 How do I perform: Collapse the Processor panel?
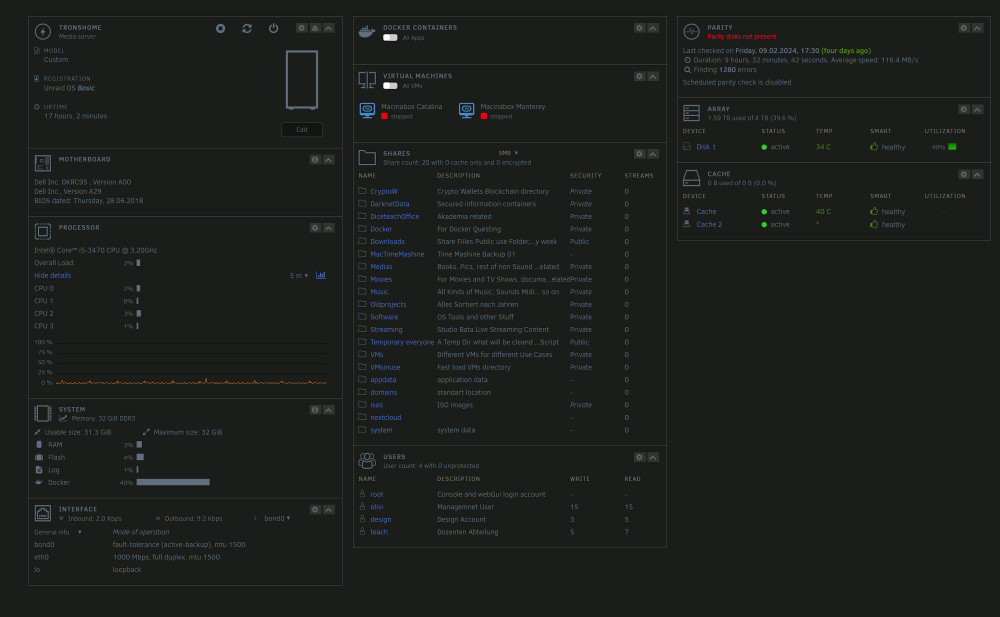(328, 228)
